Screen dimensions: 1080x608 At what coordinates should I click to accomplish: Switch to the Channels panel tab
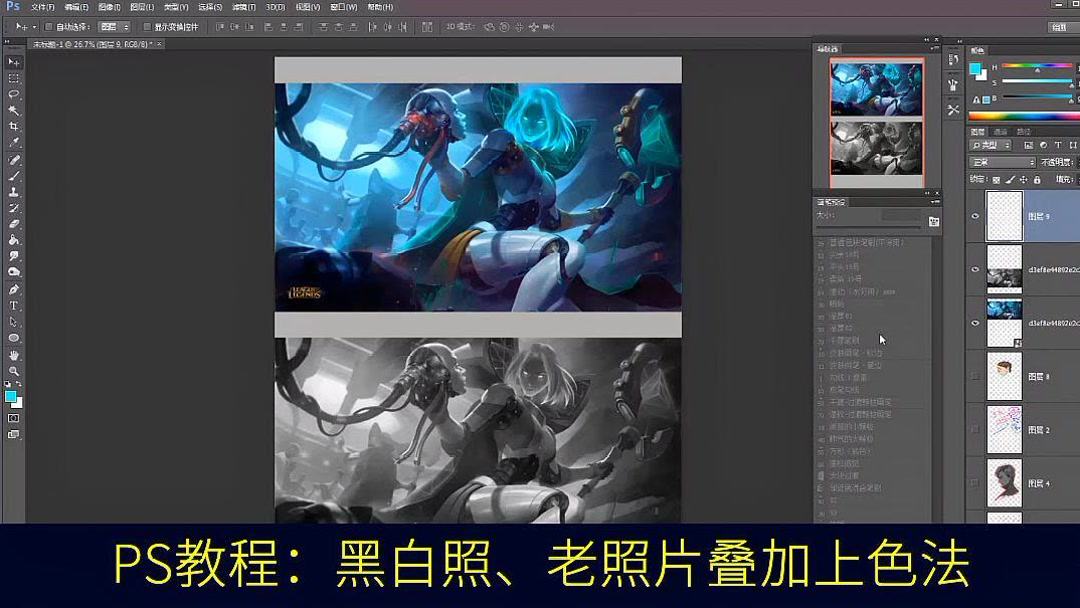pos(1001,131)
